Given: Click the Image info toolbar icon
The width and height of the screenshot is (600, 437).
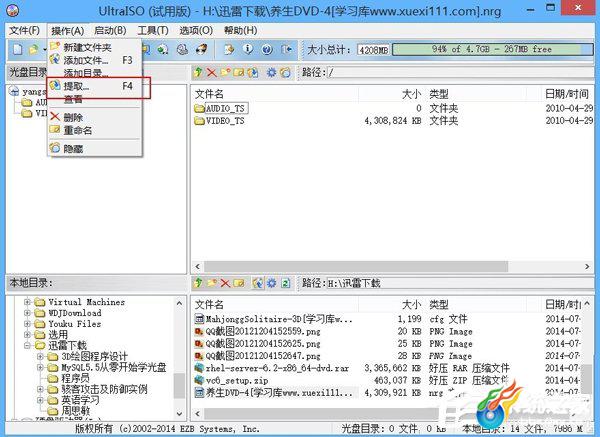Looking at the screenshot, I should click(248, 49).
